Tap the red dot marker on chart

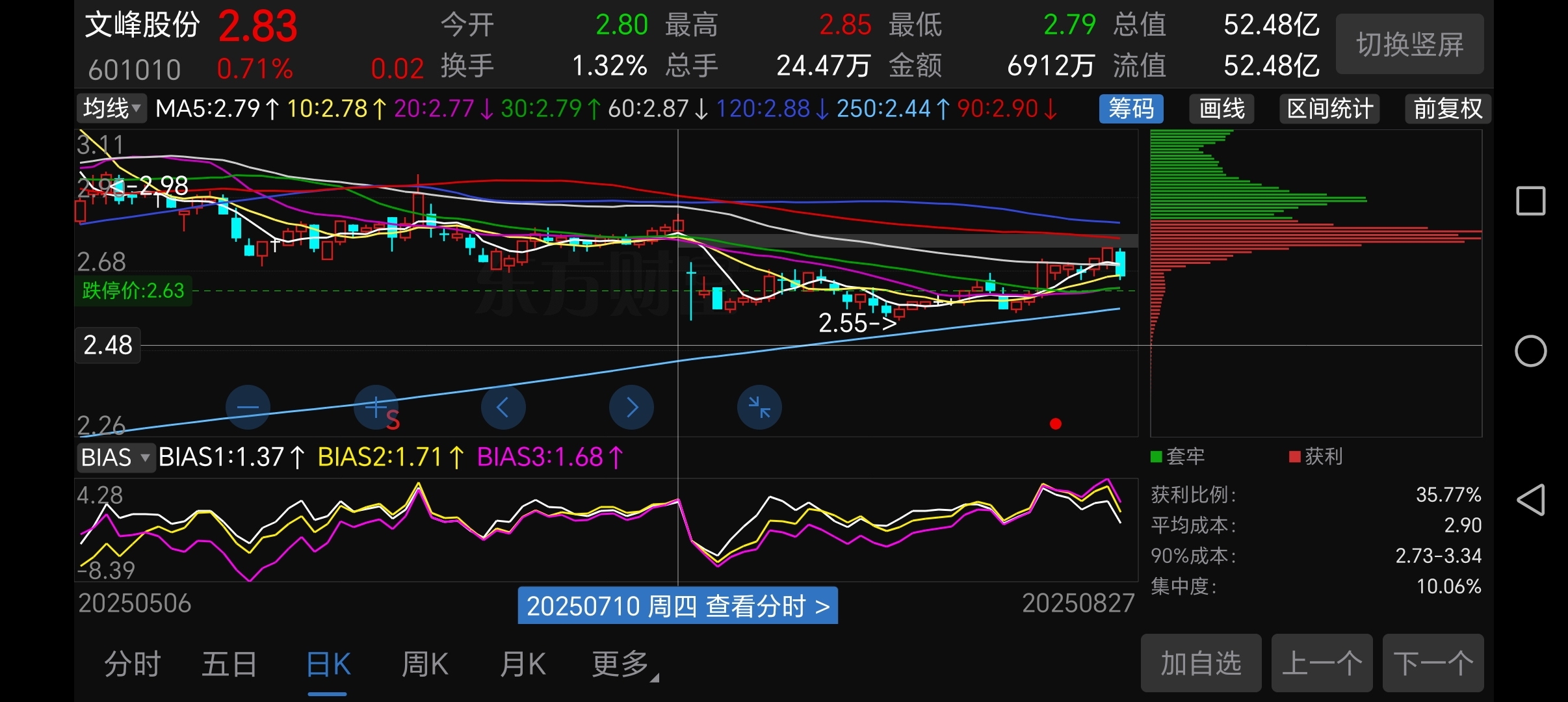point(1056,424)
